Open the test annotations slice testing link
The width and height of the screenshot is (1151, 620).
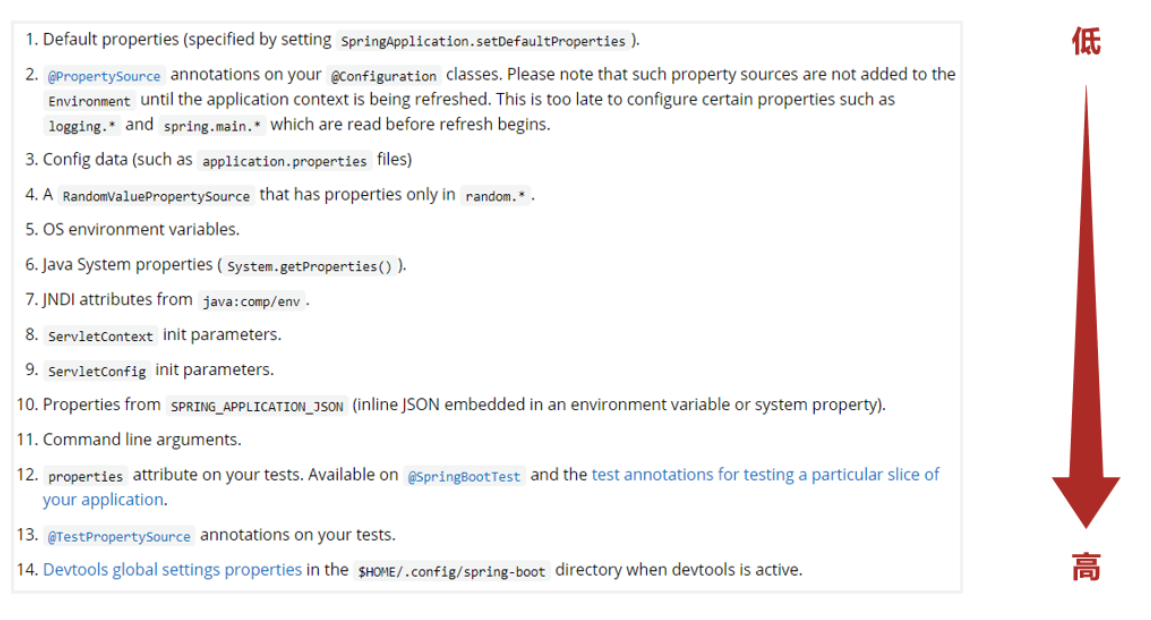[765, 475]
